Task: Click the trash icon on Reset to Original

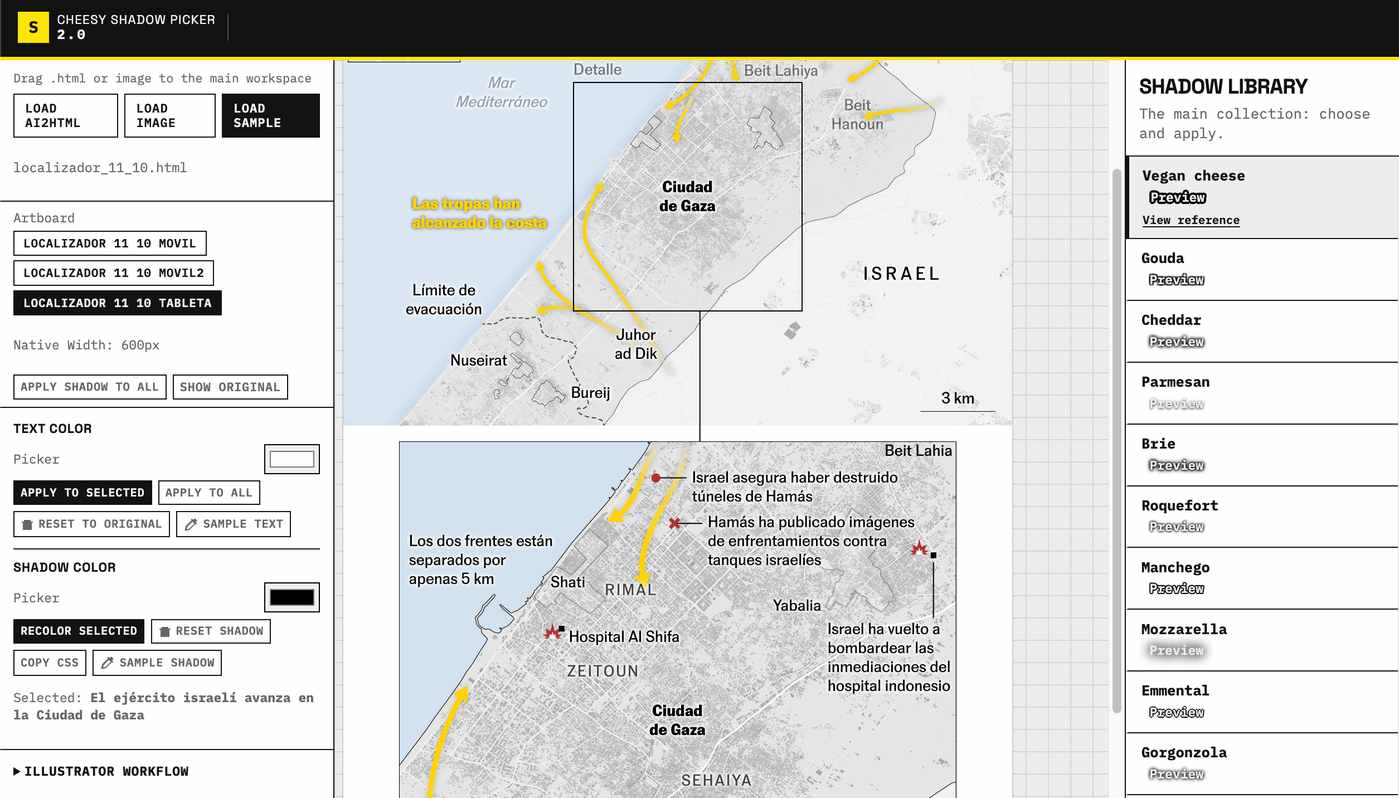Action: click(28, 524)
